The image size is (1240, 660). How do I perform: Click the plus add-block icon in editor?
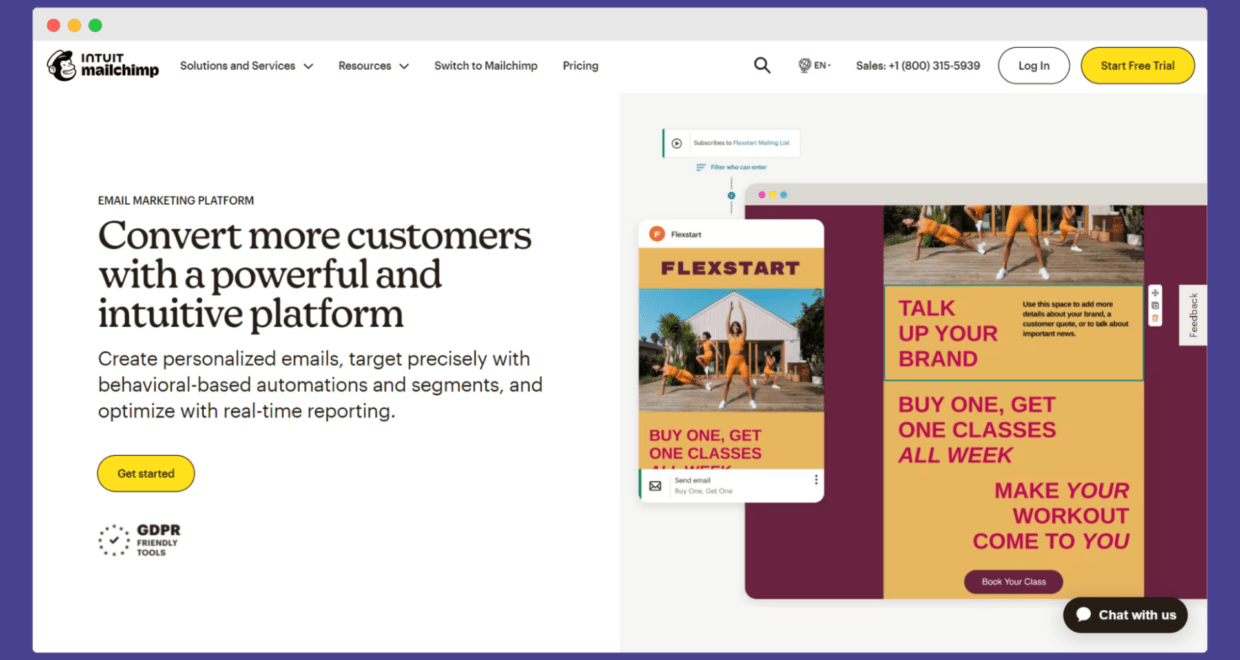pos(1155,293)
